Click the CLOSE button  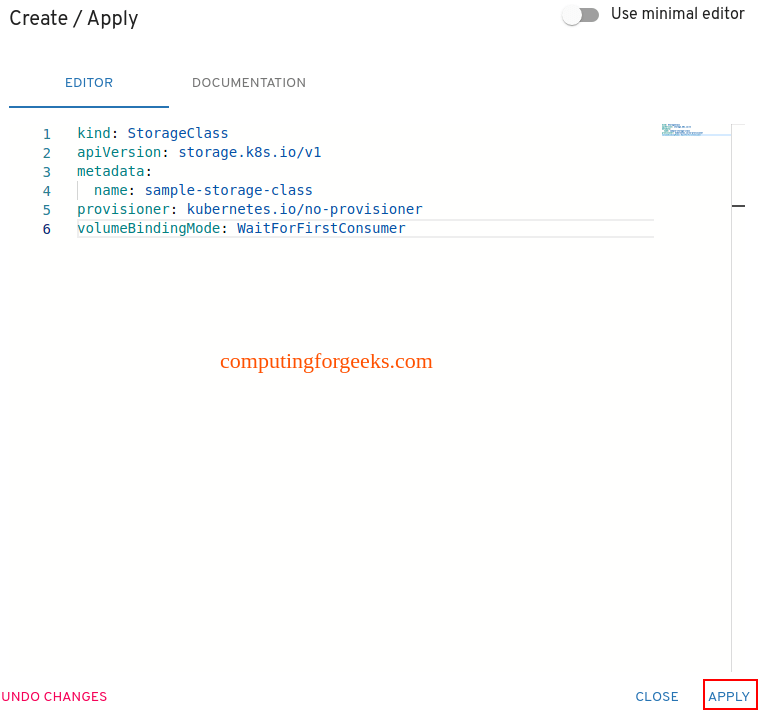tap(657, 696)
